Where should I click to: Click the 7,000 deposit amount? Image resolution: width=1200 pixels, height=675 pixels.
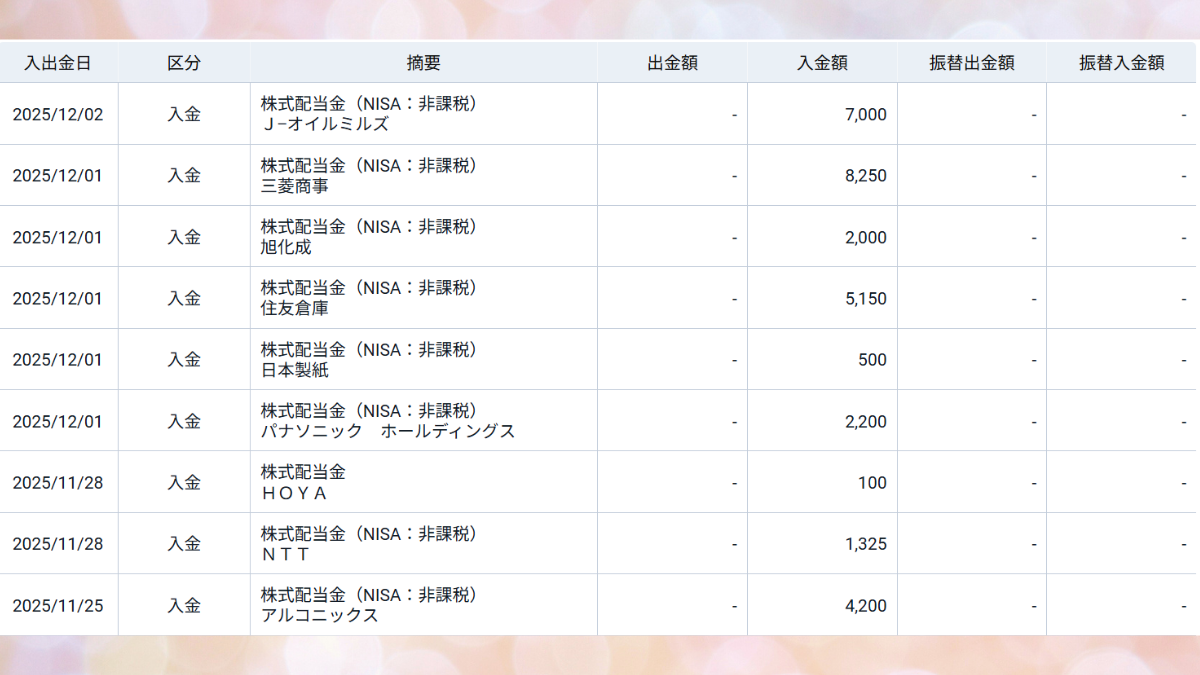tap(865, 114)
